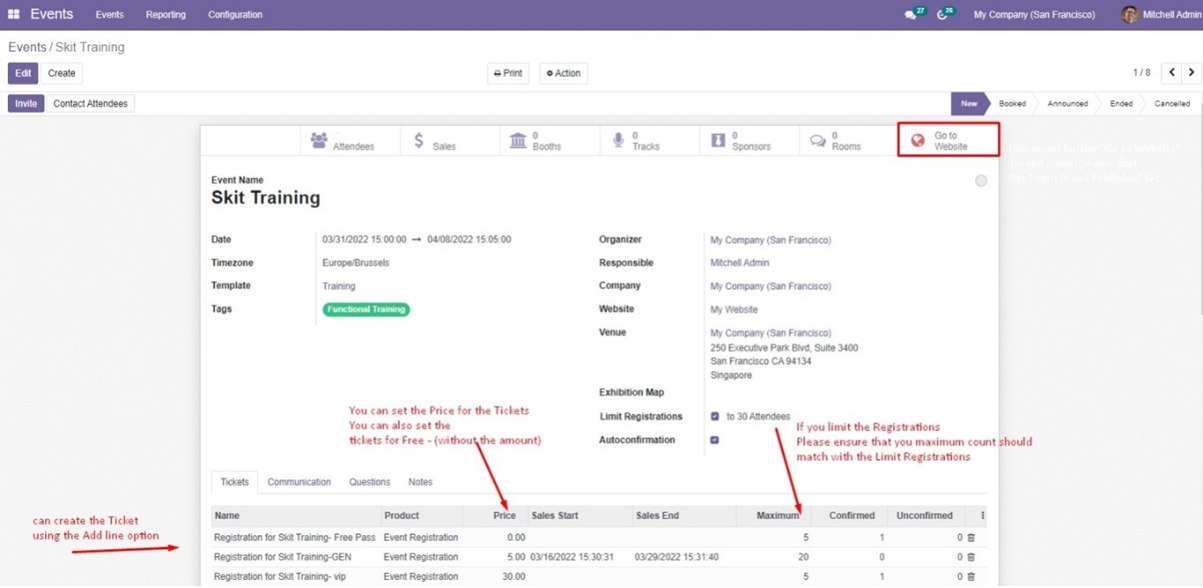Click the Go to Website globe button
Screen dimensions: 1203x588
(x=947, y=141)
